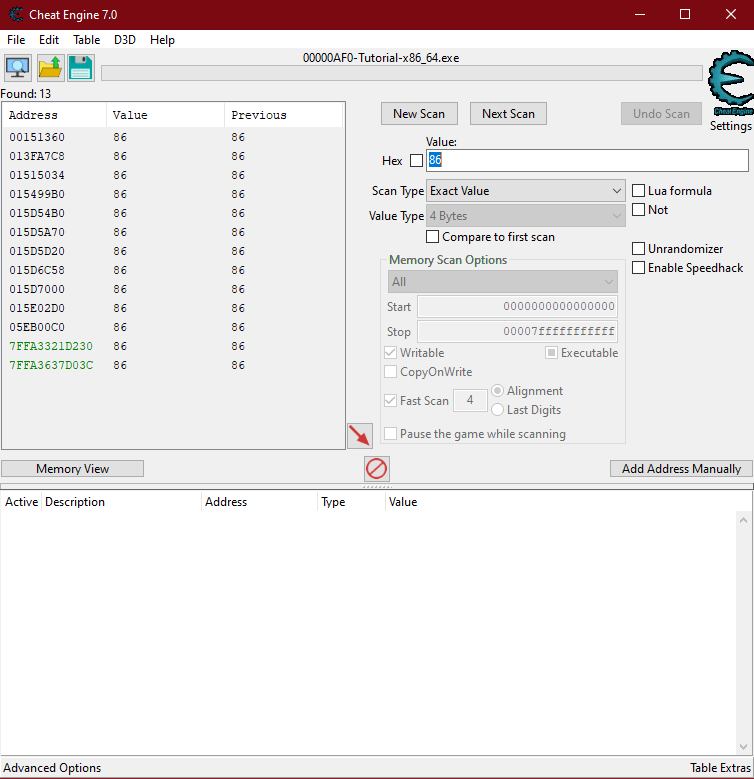Select the Alignment radio button
The width and height of the screenshot is (754, 779).
pyautogui.click(x=497, y=391)
